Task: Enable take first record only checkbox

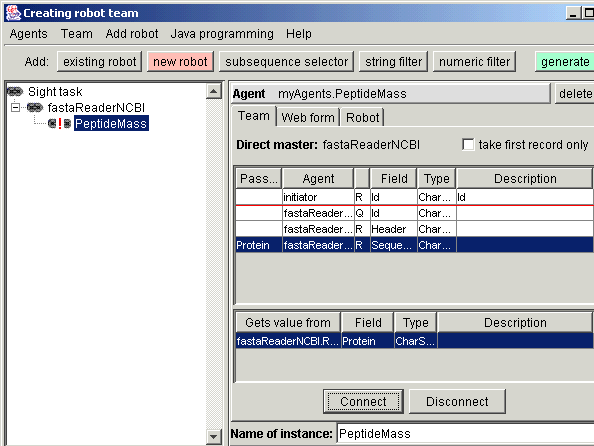Action: click(x=468, y=144)
